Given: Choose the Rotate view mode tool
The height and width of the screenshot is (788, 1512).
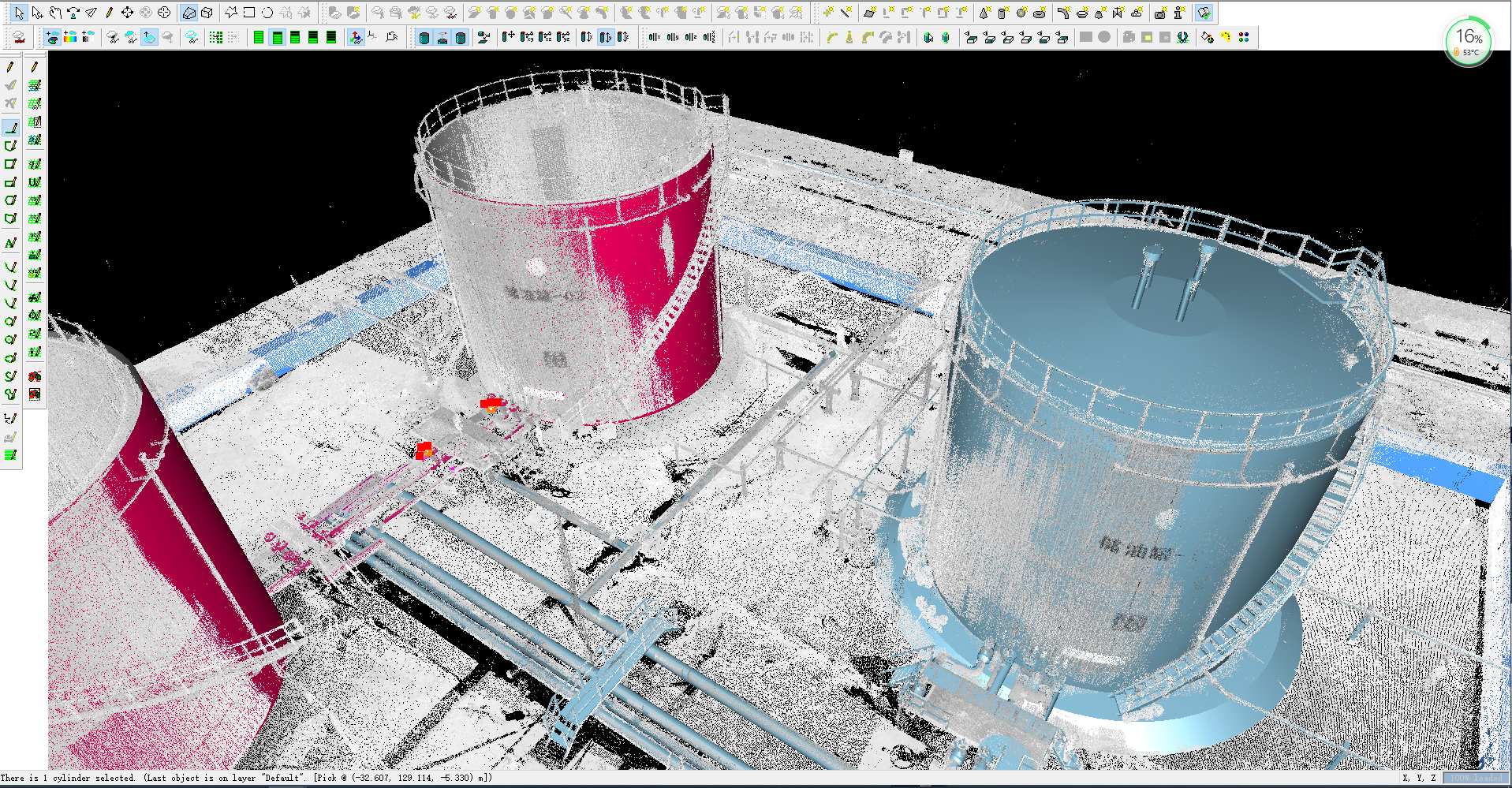Looking at the screenshot, I should click(73, 13).
